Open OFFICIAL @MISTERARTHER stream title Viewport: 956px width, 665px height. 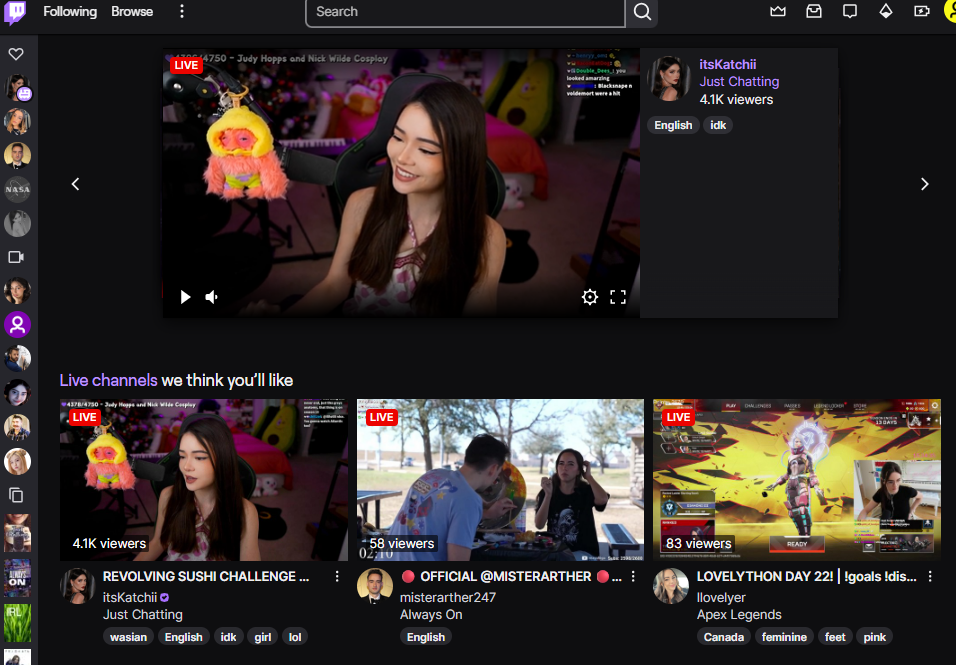[512, 577]
